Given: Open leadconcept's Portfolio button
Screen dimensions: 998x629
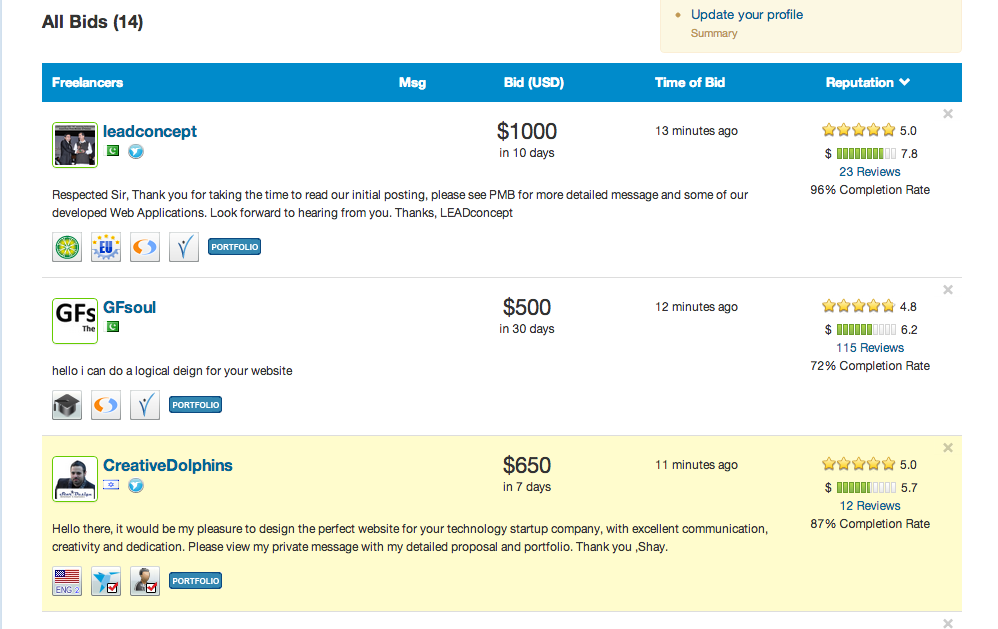Looking at the screenshot, I should tap(234, 247).
